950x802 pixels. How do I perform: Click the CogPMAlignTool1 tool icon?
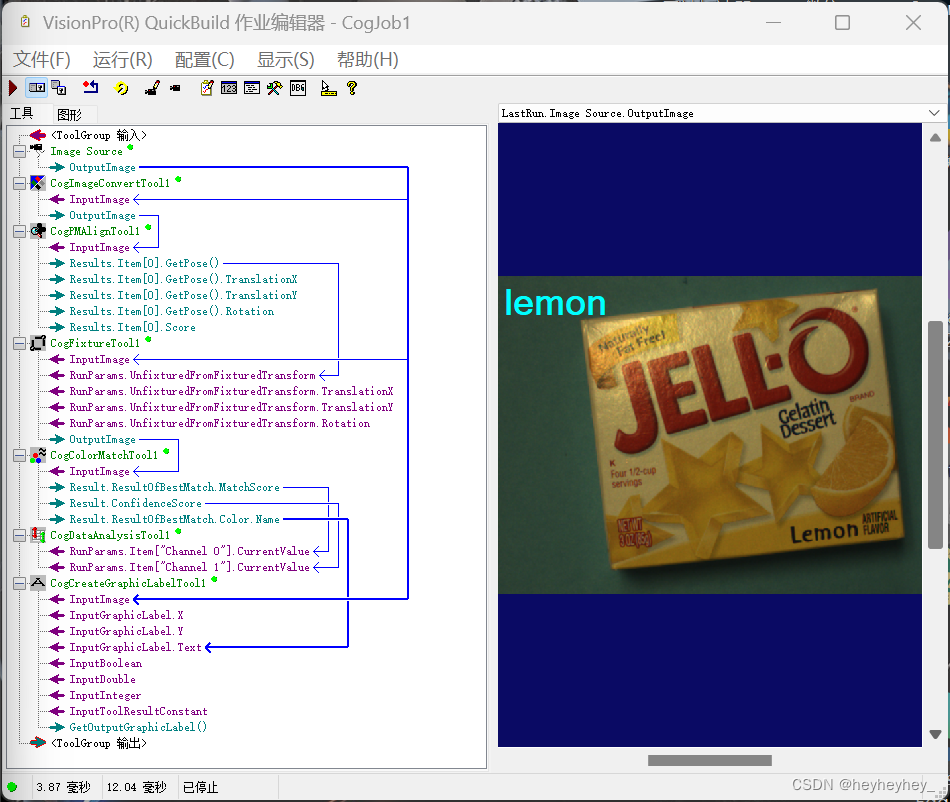pos(38,231)
